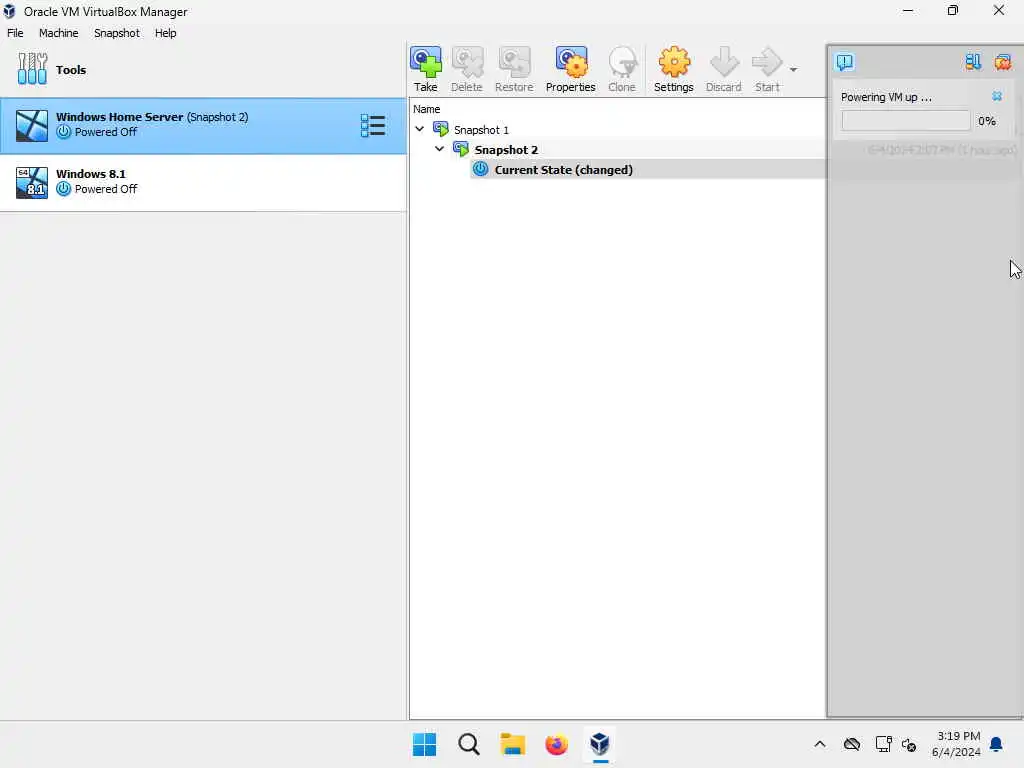
Task: Click the network tray icon
Action: click(883, 744)
